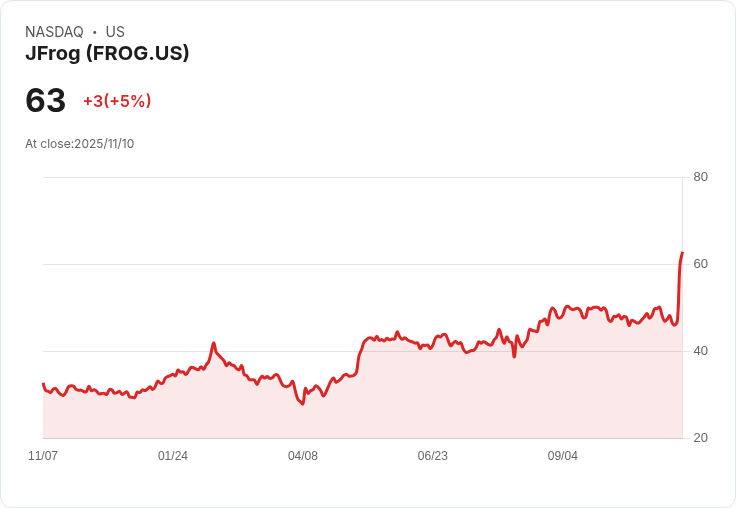Viewport: 736px width, 508px height.
Task: Click the JFrog (FROG.US) stock title
Action: tap(107, 54)
